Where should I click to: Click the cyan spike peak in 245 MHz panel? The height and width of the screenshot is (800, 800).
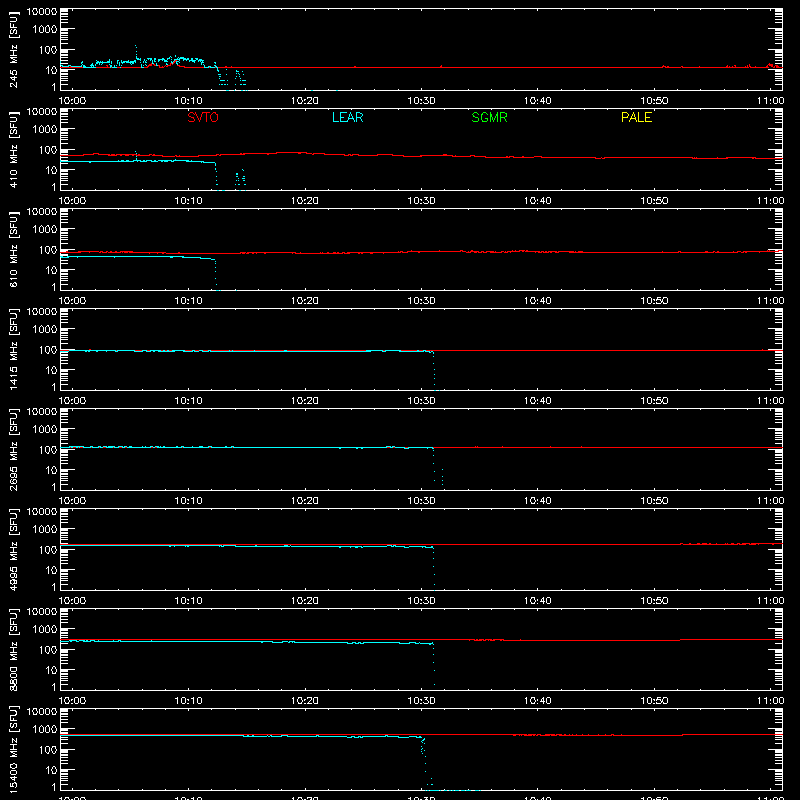pos(136,46)
